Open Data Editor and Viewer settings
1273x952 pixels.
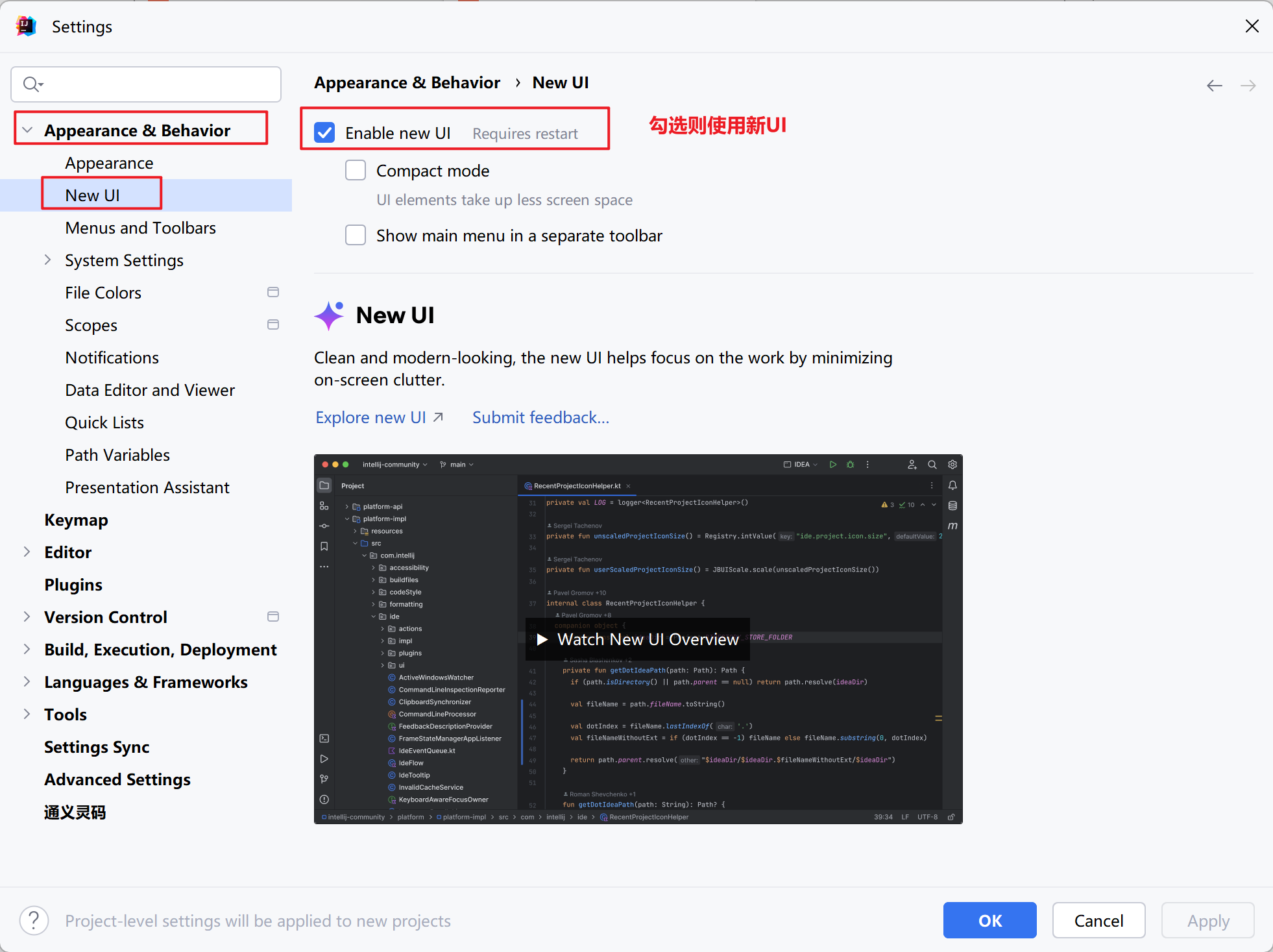[150, 390]
